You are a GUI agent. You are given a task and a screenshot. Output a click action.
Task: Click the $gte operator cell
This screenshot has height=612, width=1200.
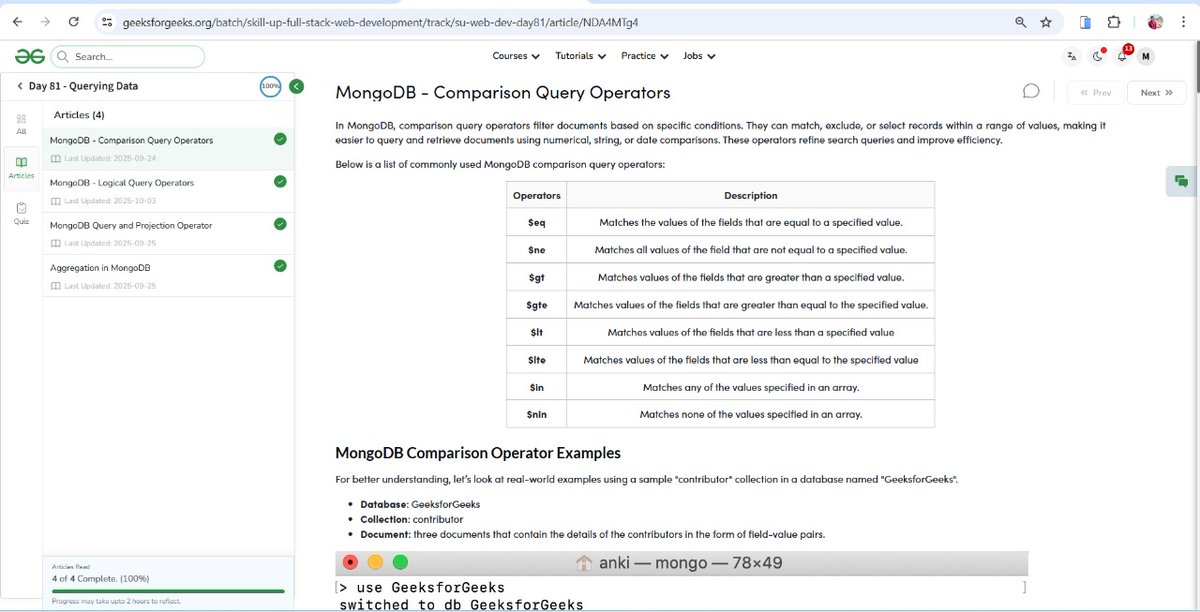536,305
